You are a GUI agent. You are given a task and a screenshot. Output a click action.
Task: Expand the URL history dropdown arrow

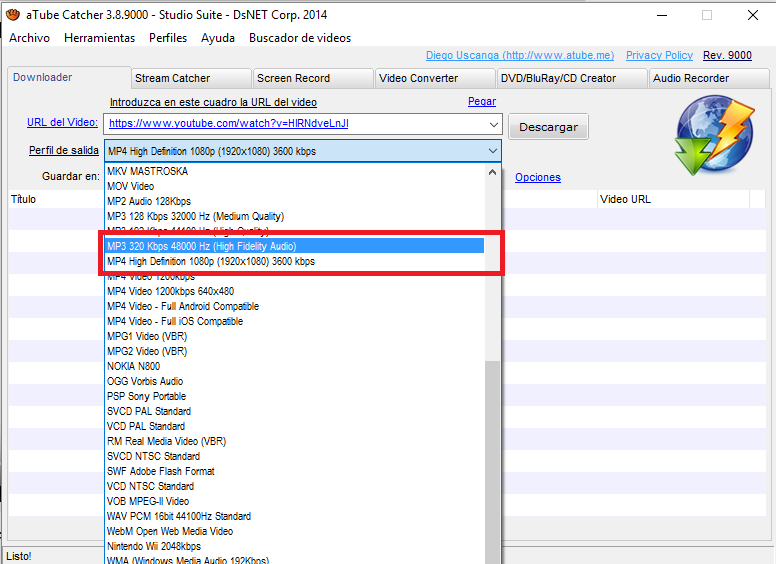click(x=493, y=125)
